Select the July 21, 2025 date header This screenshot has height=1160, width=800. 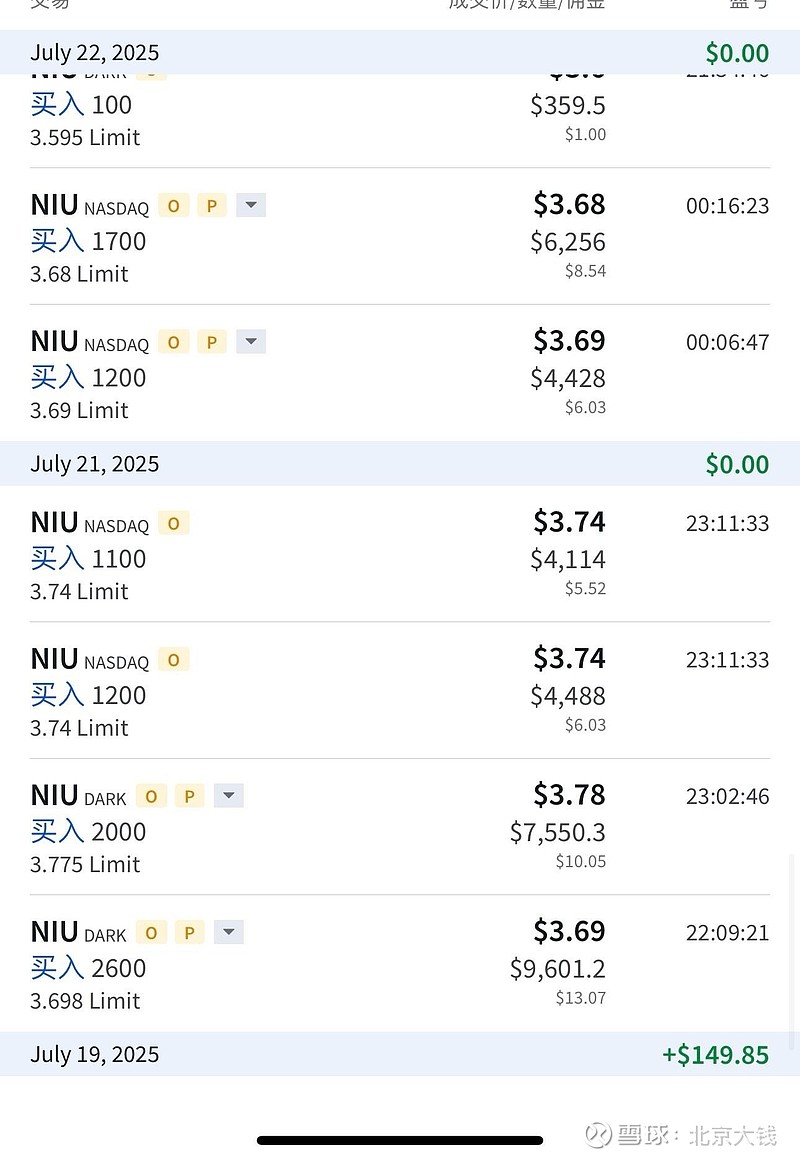click(95, 464)
